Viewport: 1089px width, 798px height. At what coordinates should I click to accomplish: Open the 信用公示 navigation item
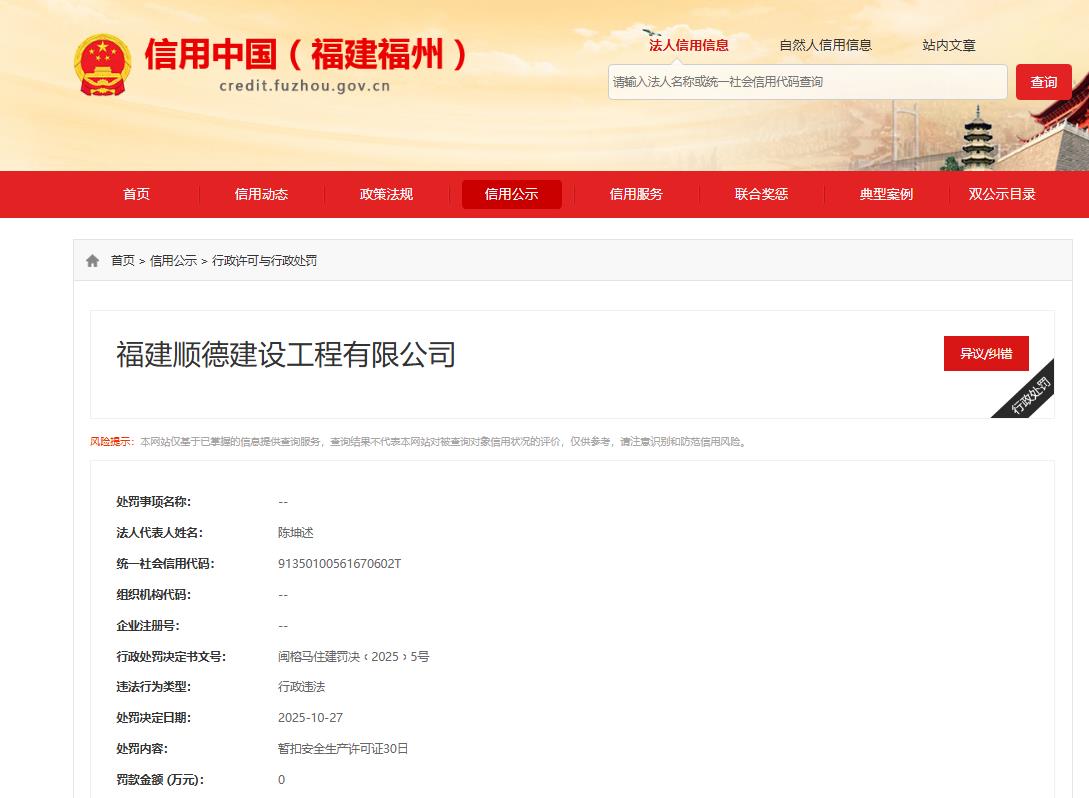511,194
